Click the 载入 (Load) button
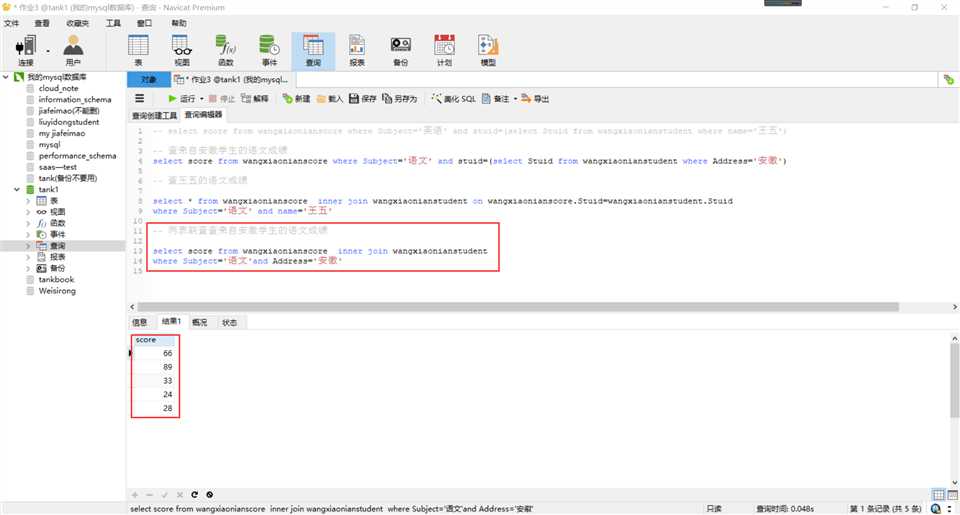 [x=329, y=99]
